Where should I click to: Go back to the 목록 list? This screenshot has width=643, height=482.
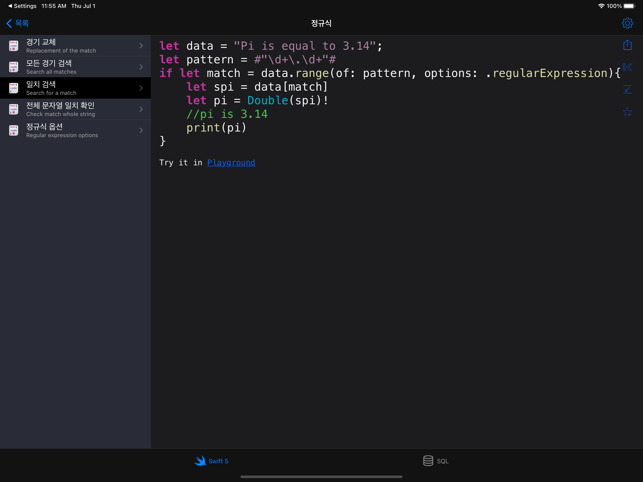pos(18,23)
